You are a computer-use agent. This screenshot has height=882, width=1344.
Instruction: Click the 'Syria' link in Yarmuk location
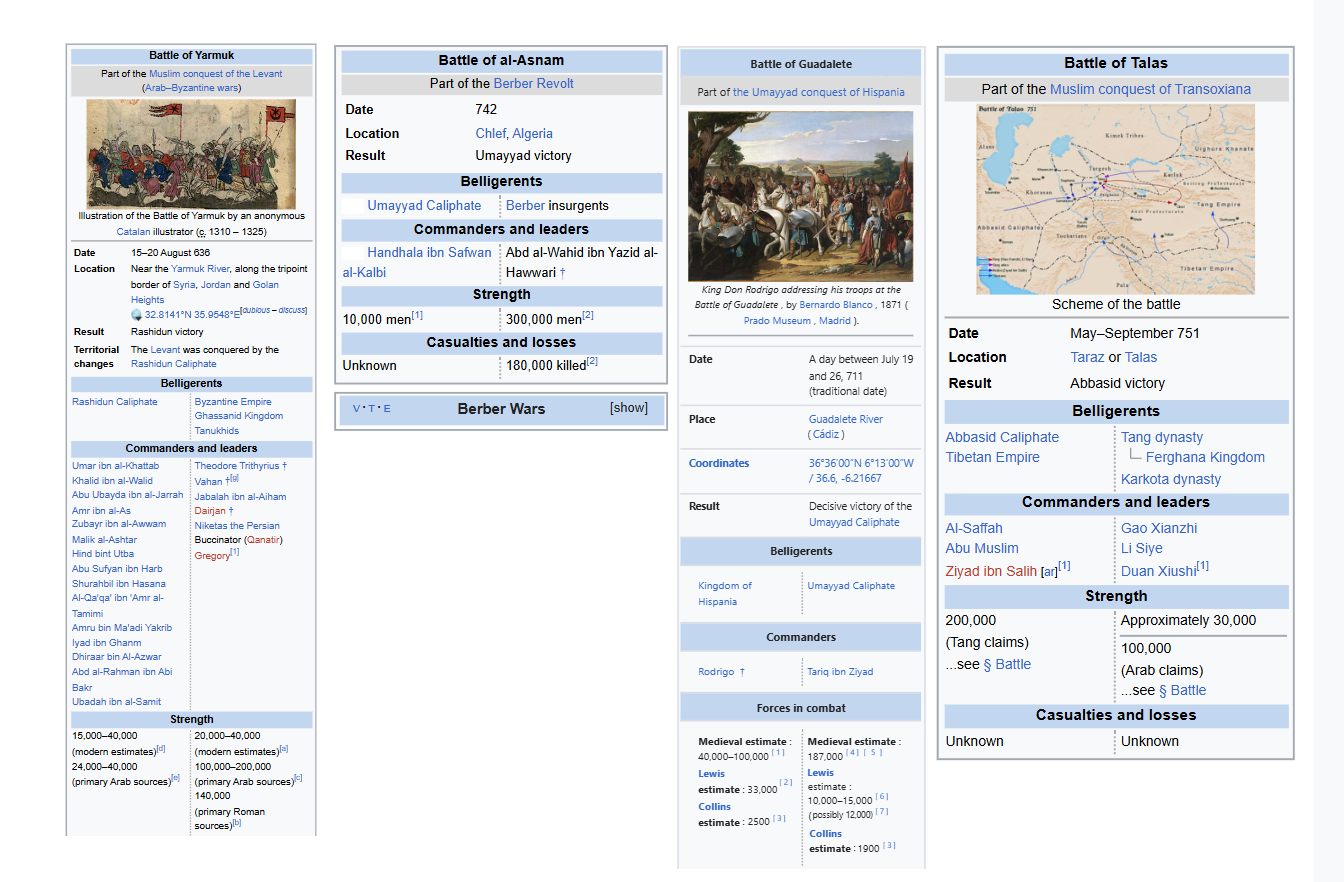[184, 285]
